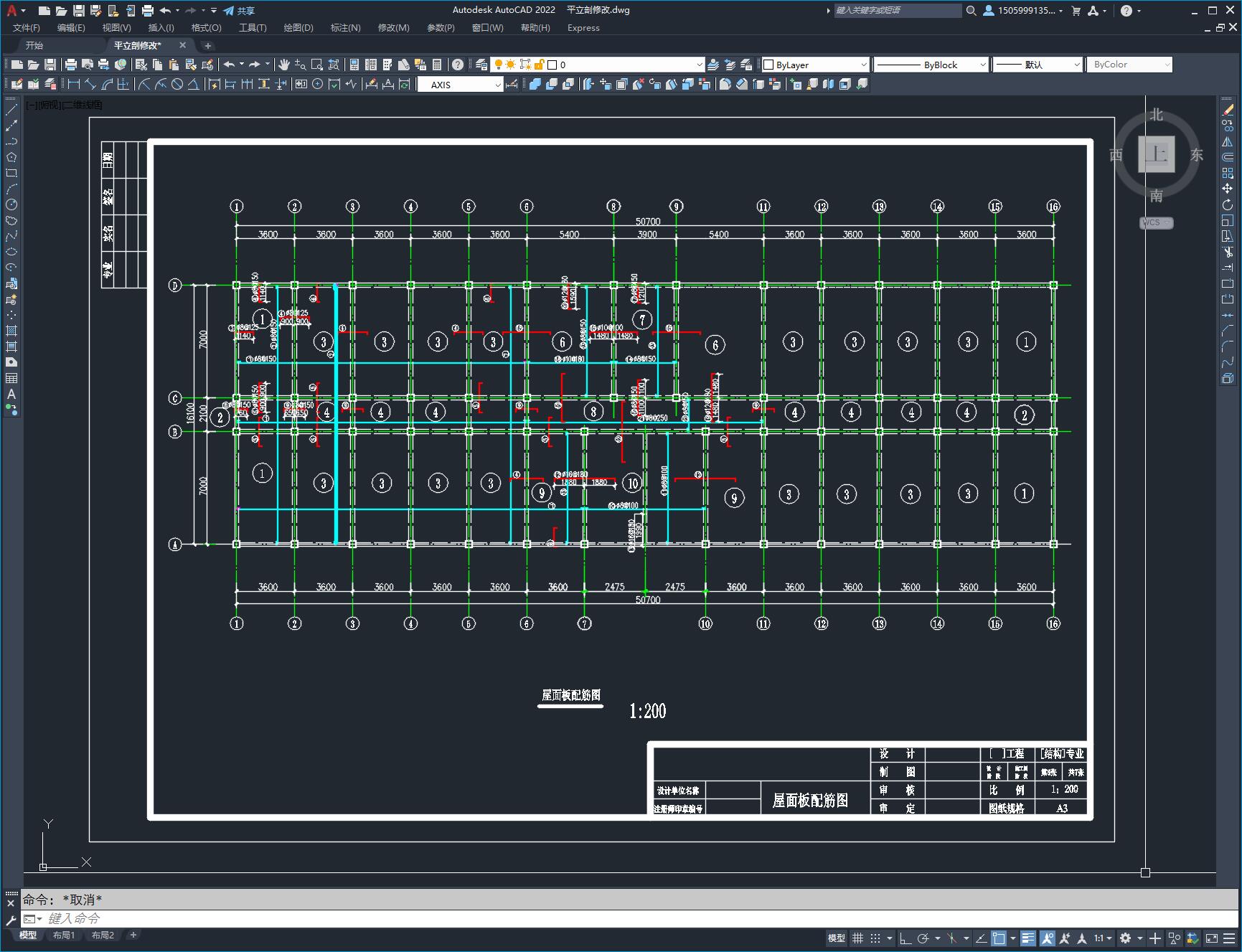The height and width of the screenshot is (952, 1242).
Task: Select the Line drawing tool
Action: click(x=11, y=110)
